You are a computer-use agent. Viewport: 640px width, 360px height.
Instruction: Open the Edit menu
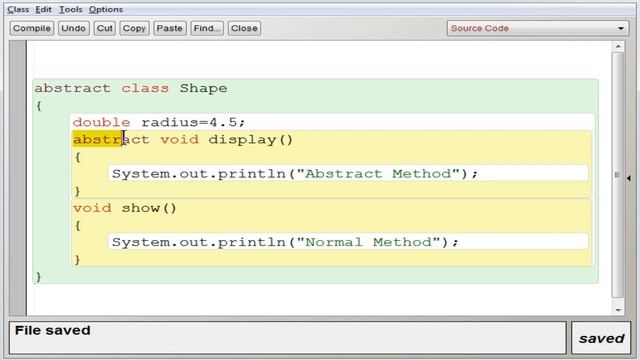43,9
